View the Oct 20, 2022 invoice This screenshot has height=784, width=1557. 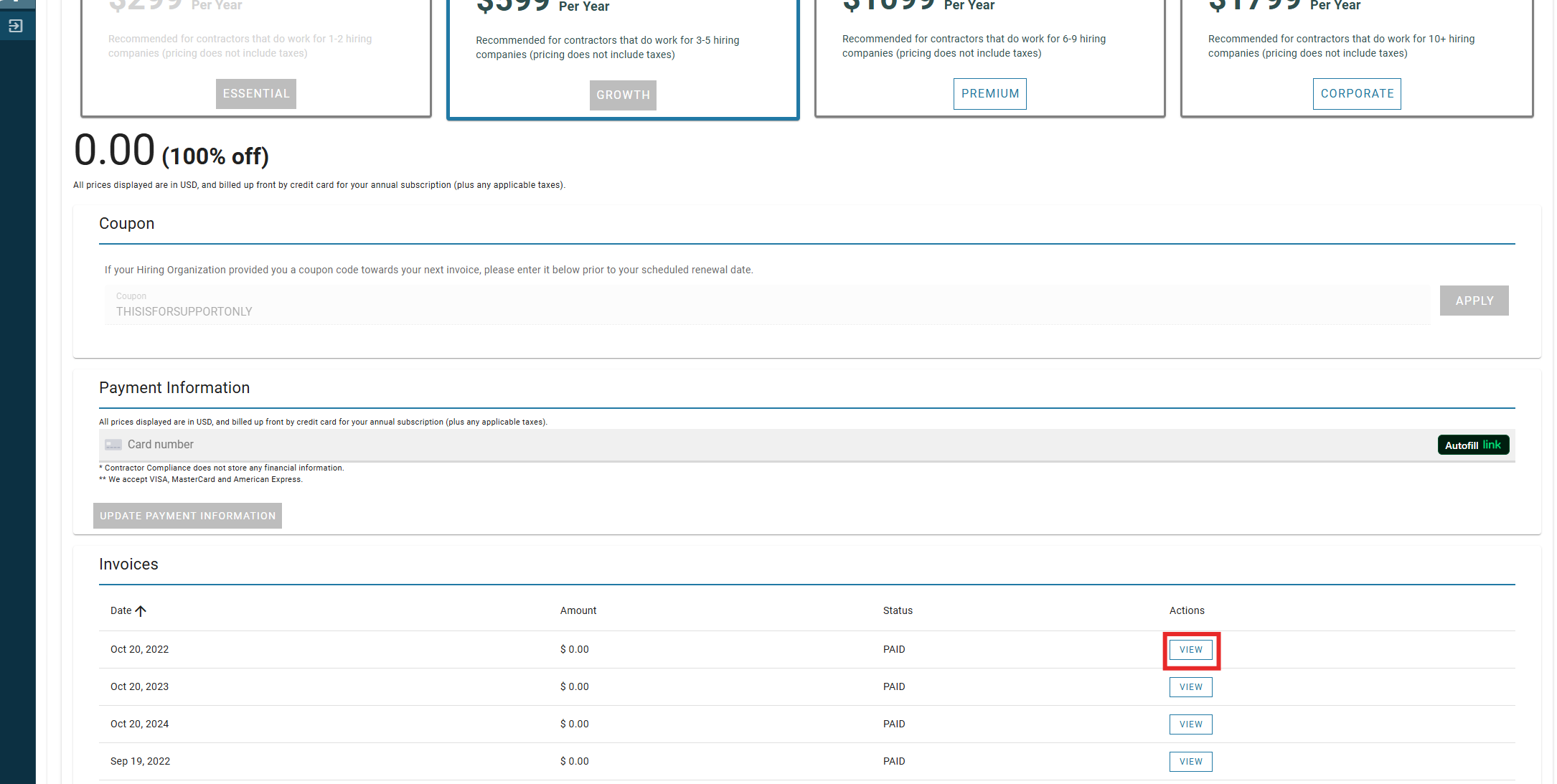click(1190, 650)
